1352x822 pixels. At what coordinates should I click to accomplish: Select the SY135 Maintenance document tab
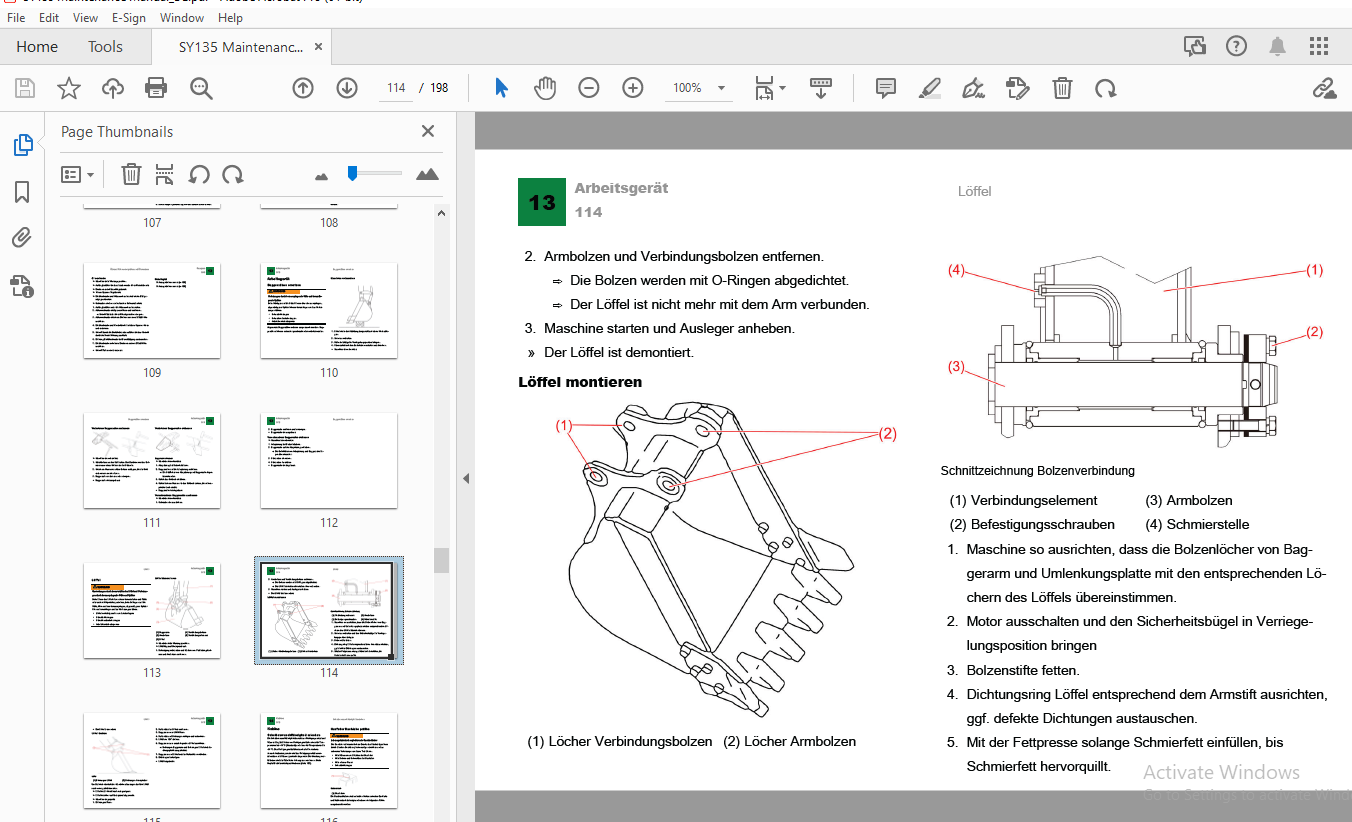[240, 47]
